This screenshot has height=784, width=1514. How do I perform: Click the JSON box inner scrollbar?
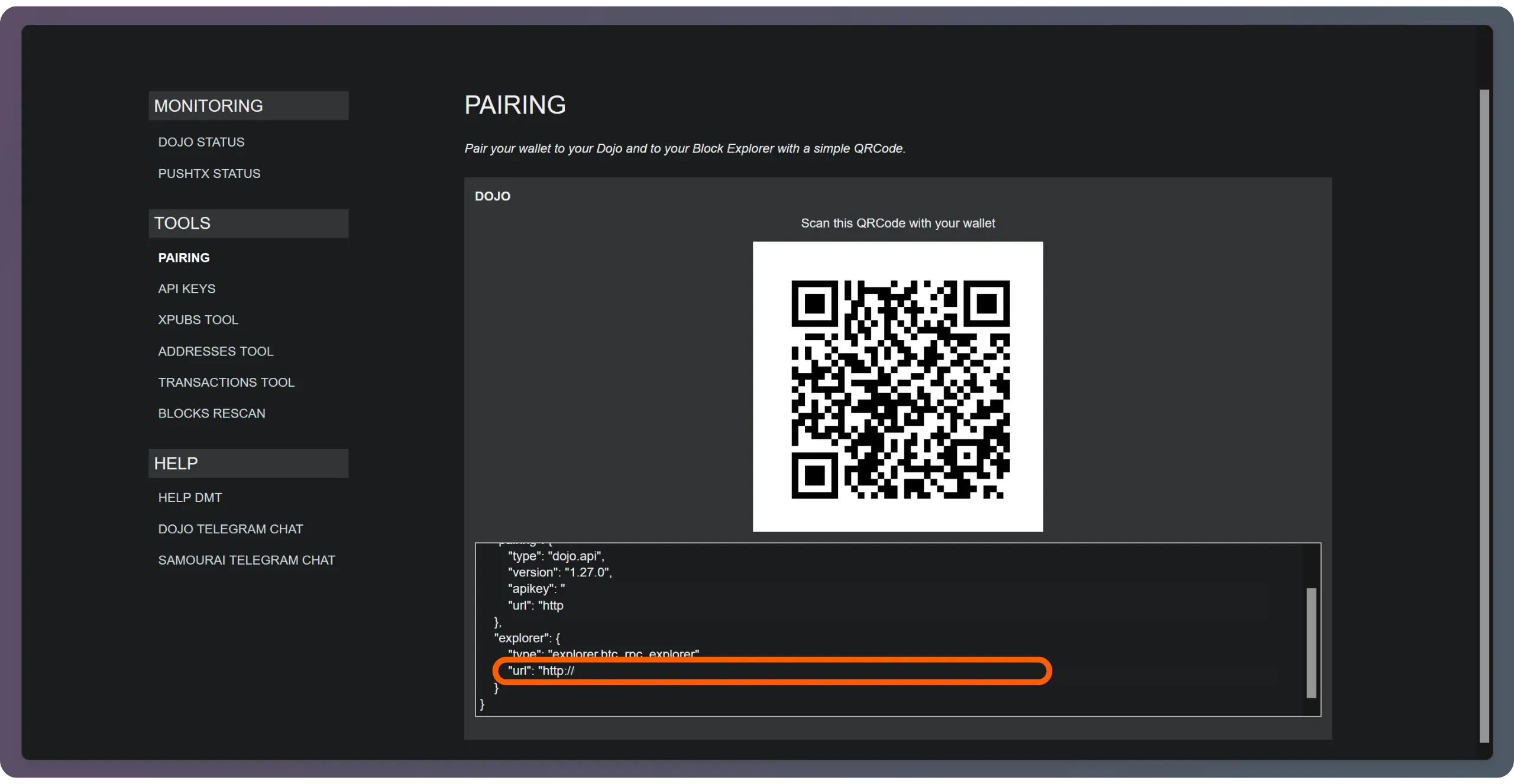click(x=1311, y=643)
